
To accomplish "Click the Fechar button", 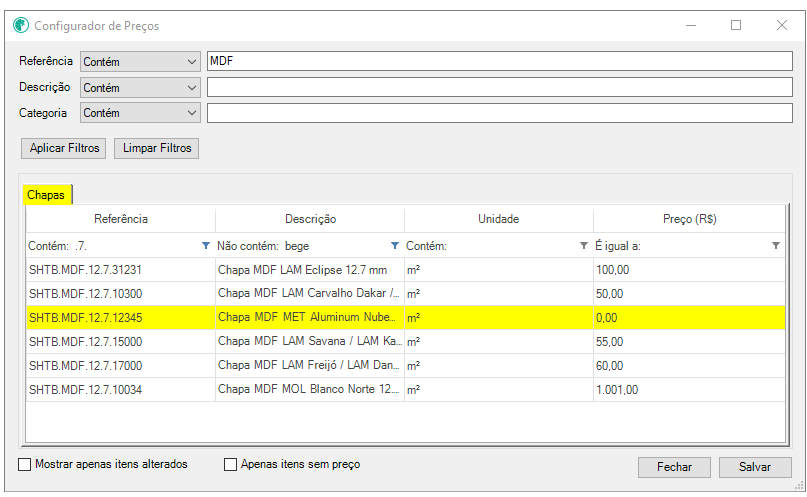I will click(674, 467).
